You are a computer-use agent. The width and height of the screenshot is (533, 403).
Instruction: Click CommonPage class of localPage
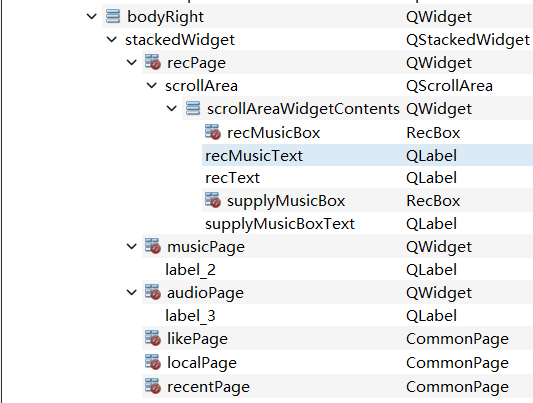[457, 363]
